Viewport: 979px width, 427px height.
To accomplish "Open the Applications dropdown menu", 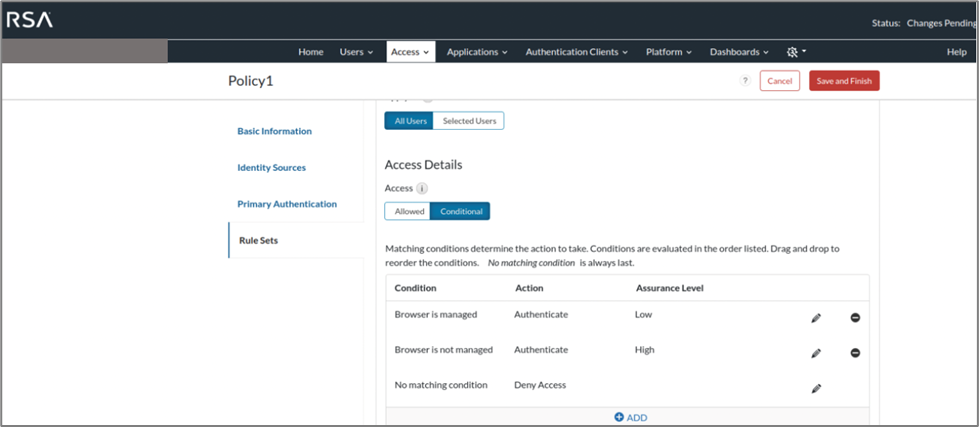I will pyautogui.click(x=477, y=52).
